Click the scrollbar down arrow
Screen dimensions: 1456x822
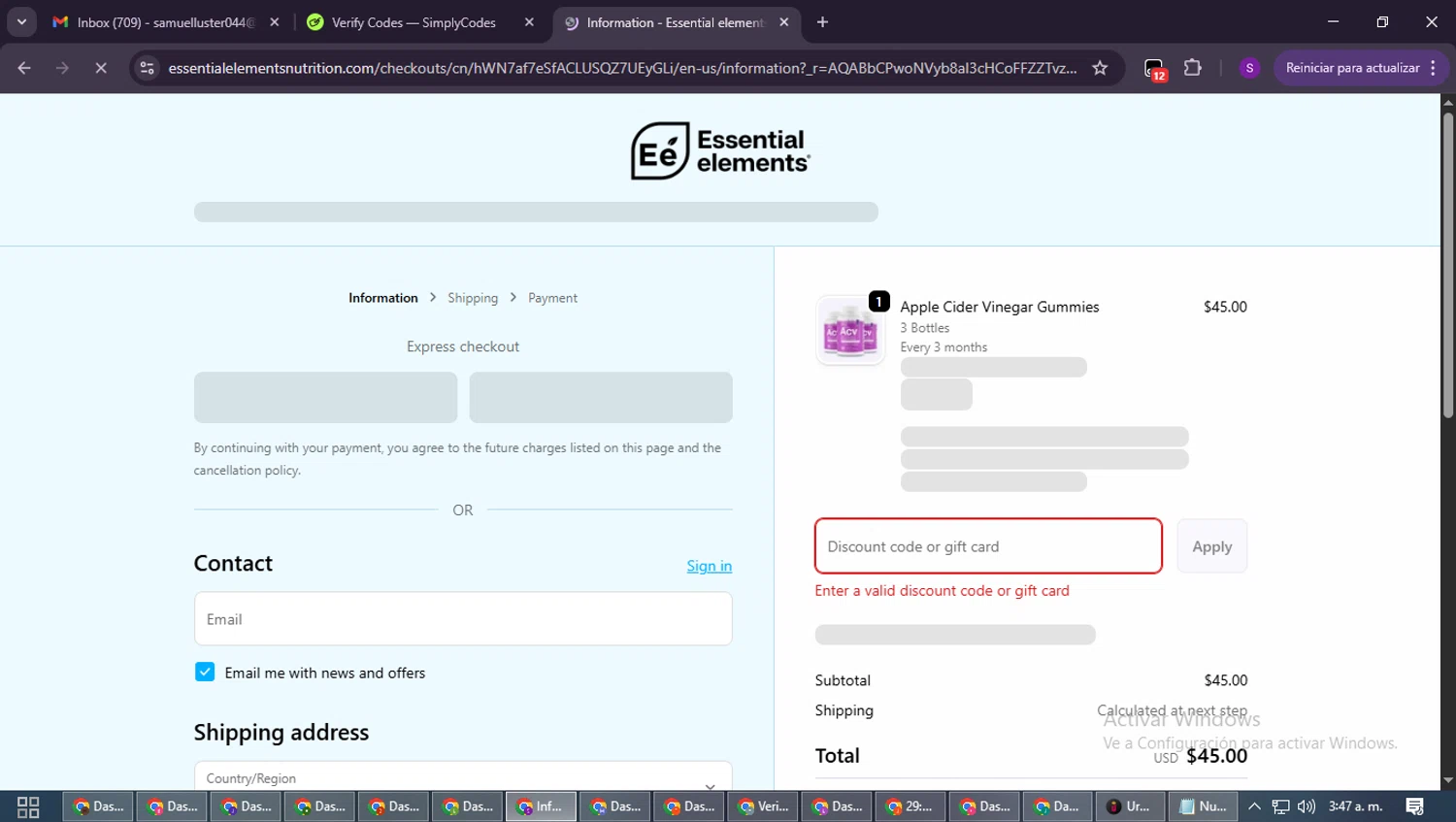pos(1448,780)
